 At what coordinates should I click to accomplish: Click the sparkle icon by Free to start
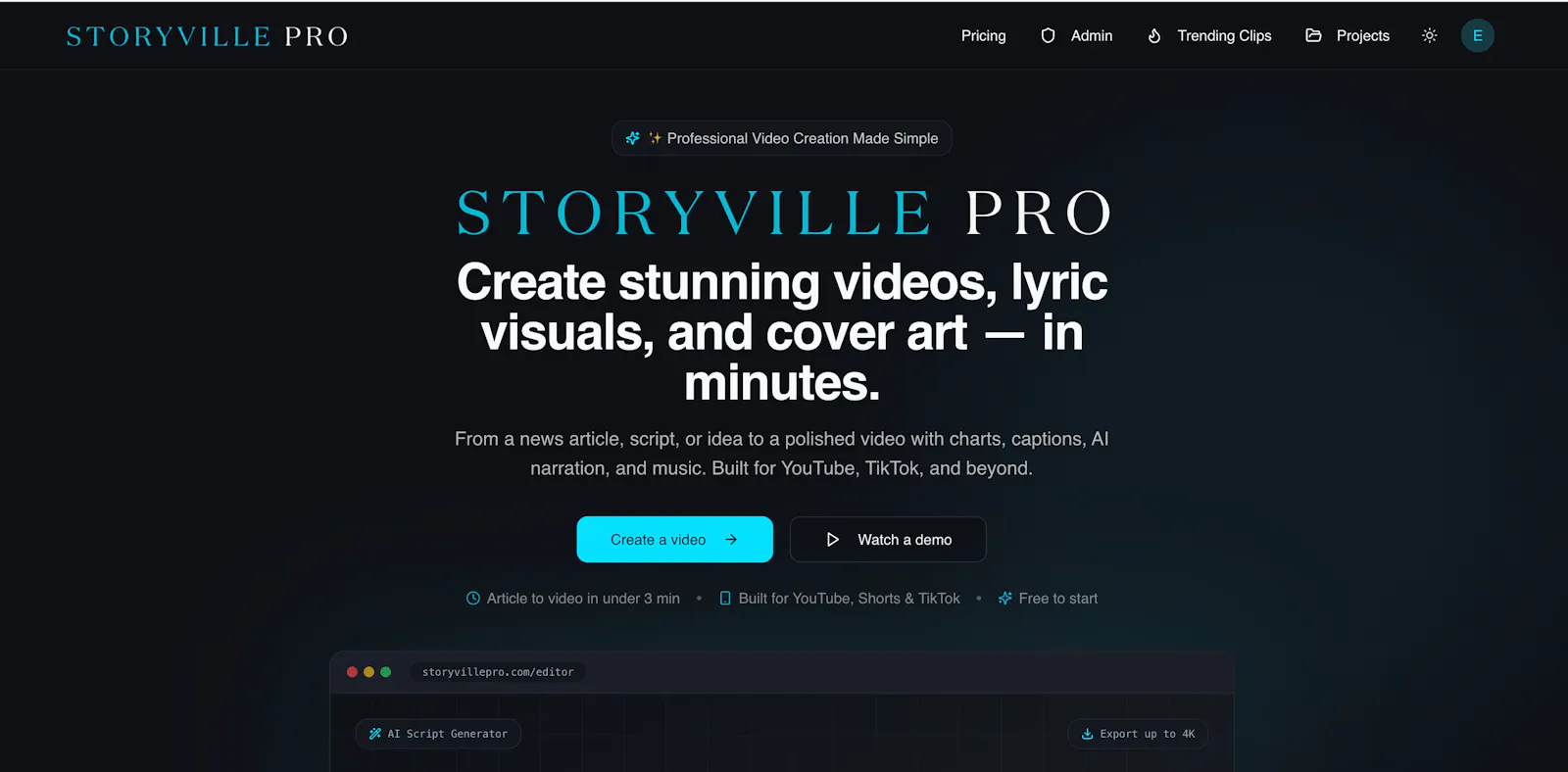pyautogui.click(x=1004, y=598)
